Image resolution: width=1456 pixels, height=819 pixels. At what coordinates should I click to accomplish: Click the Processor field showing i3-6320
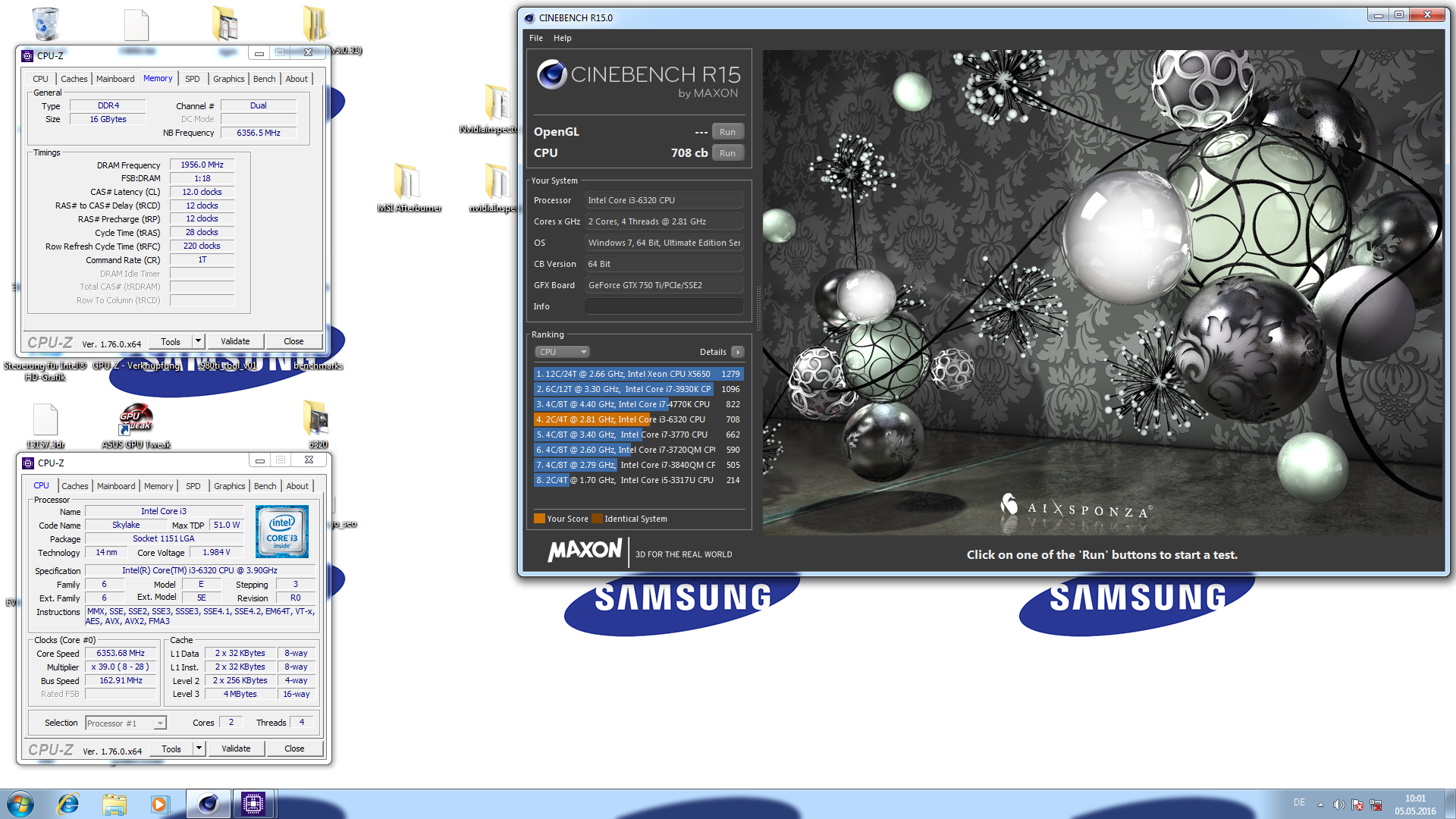(x=664, y=200)
